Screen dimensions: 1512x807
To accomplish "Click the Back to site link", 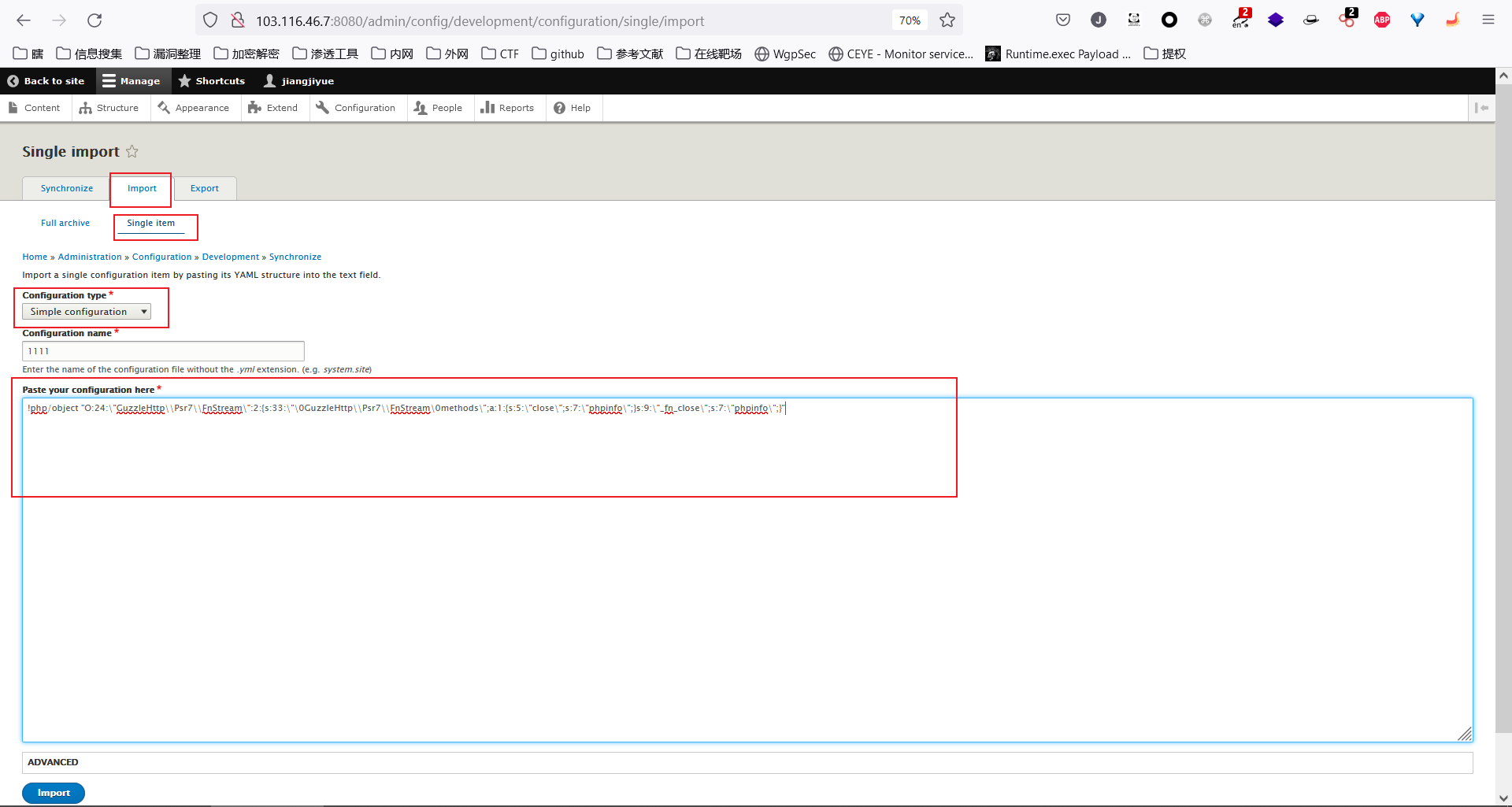I will 46,81.
